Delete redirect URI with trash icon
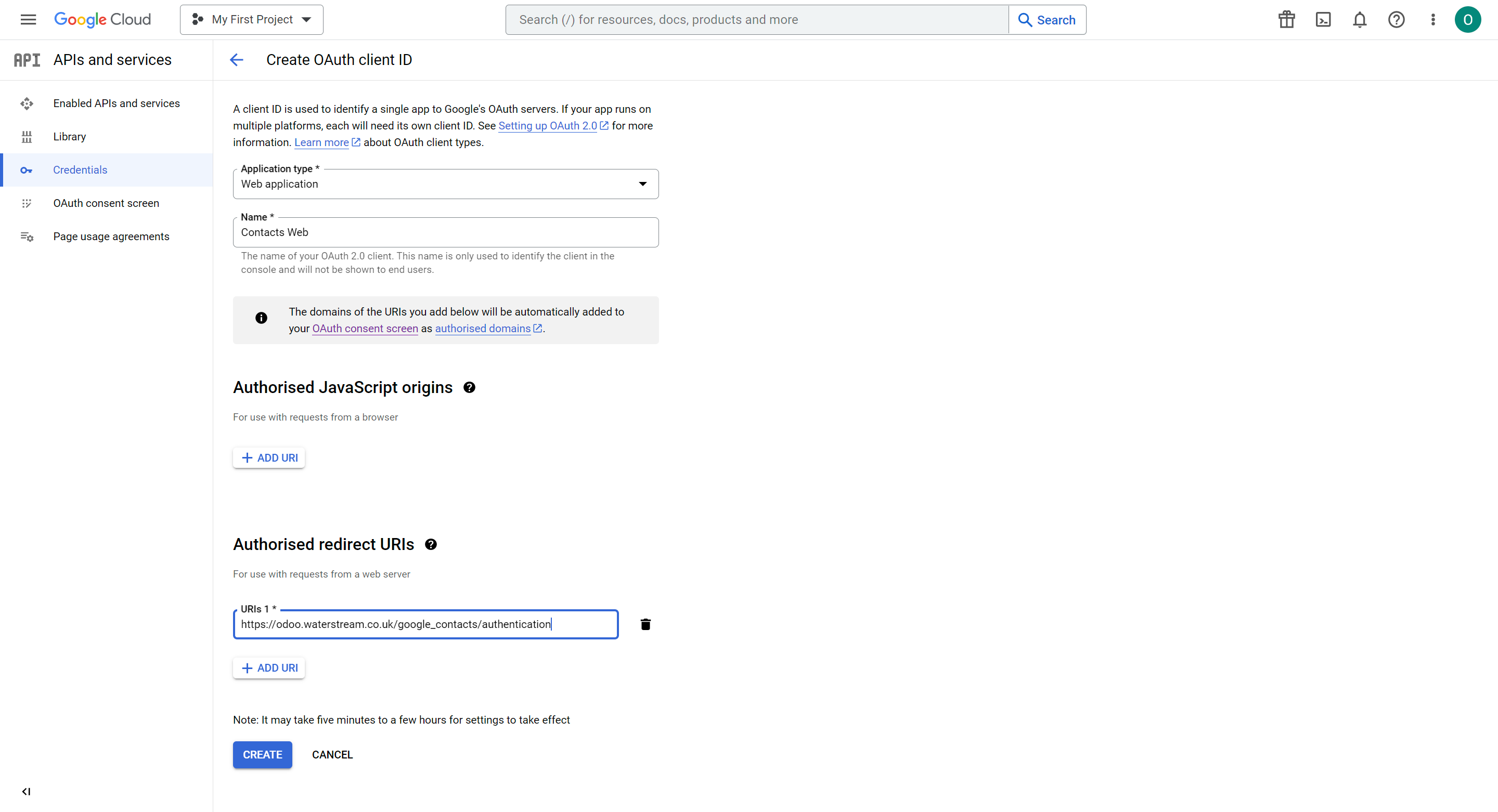 pos(645,624)
